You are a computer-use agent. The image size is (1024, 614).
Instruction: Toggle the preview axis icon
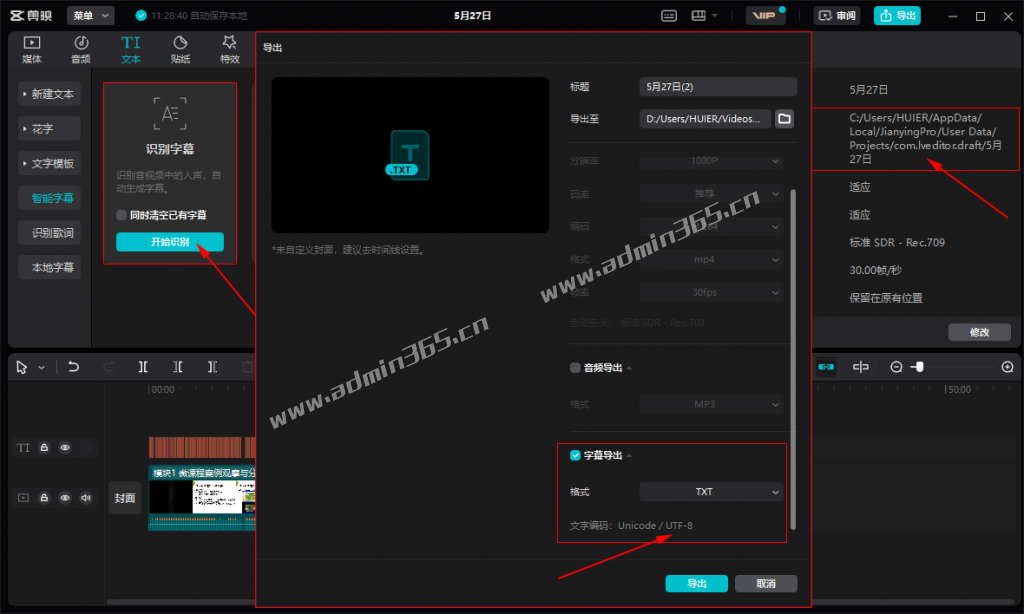(x=861, y=367)
